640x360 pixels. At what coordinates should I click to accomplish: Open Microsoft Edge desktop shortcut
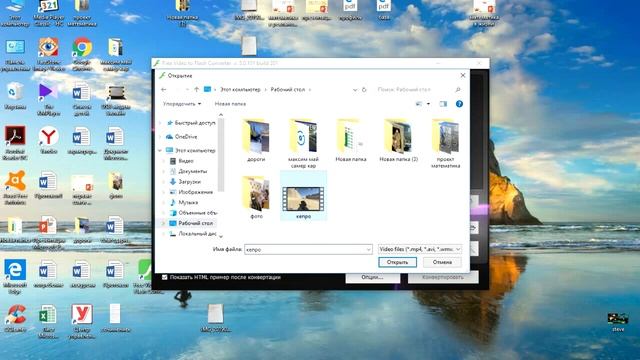[x=15, y=276]
